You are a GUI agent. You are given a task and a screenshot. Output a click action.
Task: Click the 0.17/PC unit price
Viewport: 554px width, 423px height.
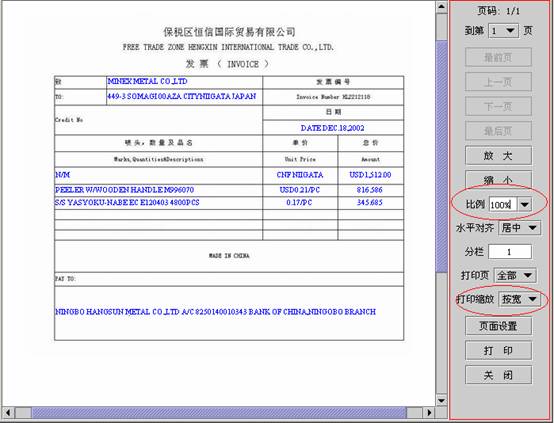pos(299,202)
